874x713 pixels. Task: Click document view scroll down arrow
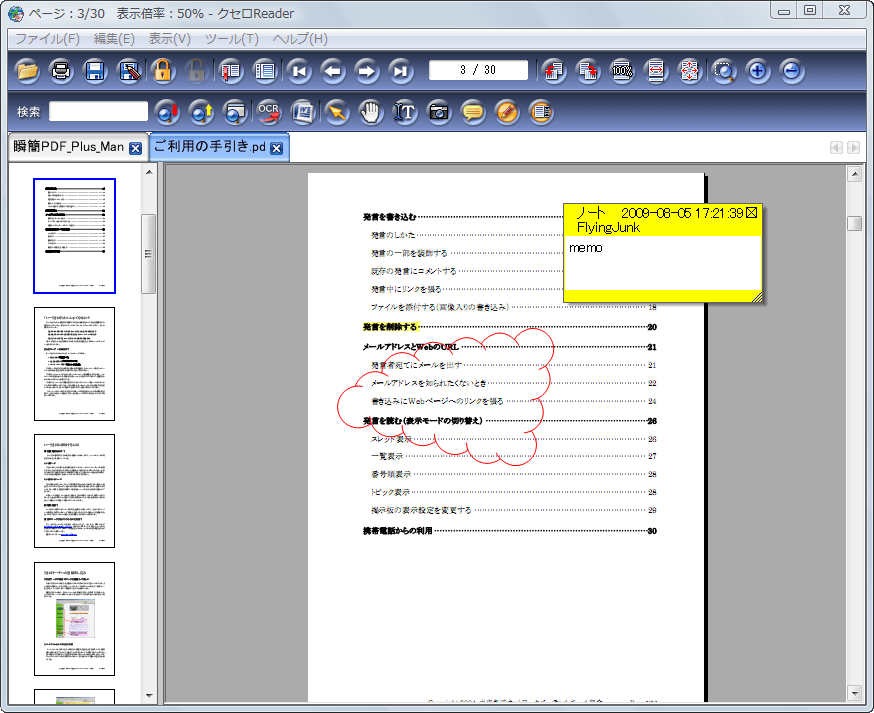coord(854,693)
